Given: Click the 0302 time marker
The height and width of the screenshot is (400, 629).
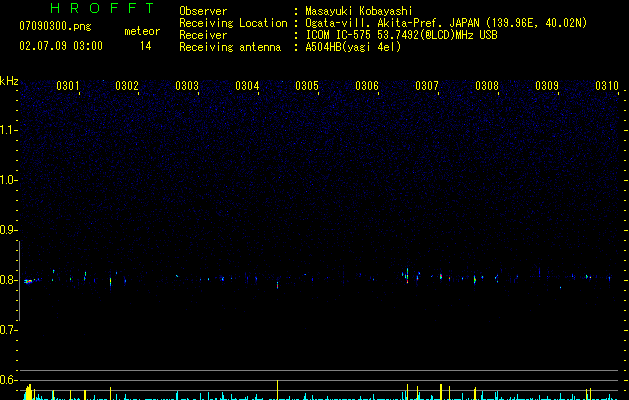Looking at the screenshot, I should 127,86.
